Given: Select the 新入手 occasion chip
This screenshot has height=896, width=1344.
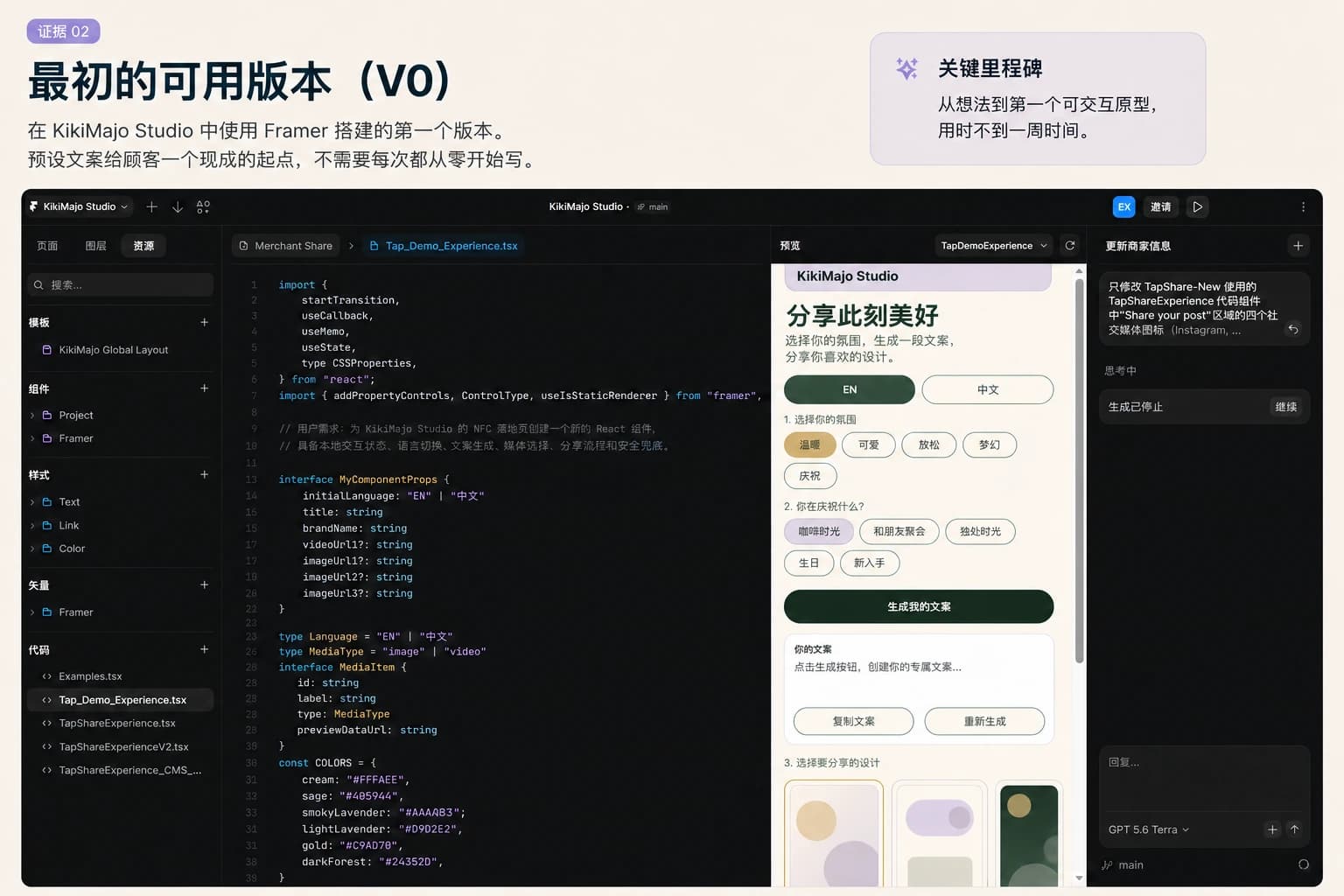Looking at the screenshot, I should pyautogui.click(x=870, y=563).
